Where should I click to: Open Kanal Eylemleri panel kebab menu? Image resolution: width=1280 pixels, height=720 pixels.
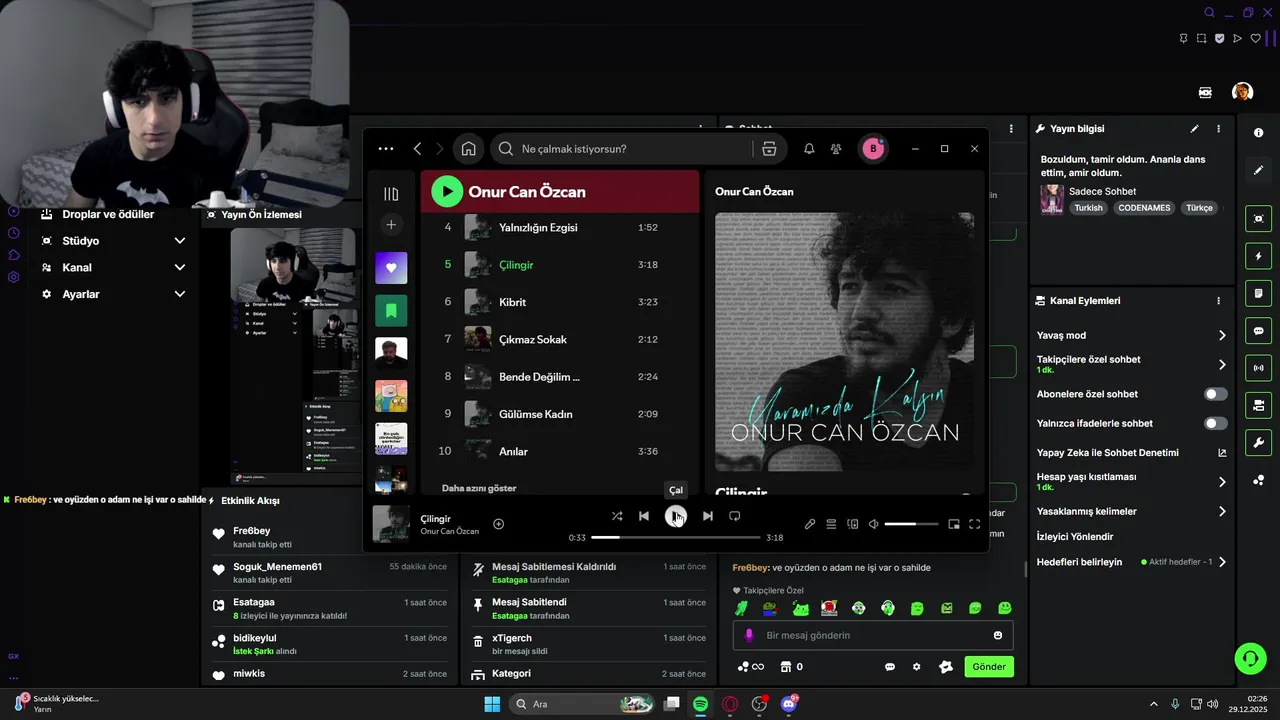[x=1218, y=301]
